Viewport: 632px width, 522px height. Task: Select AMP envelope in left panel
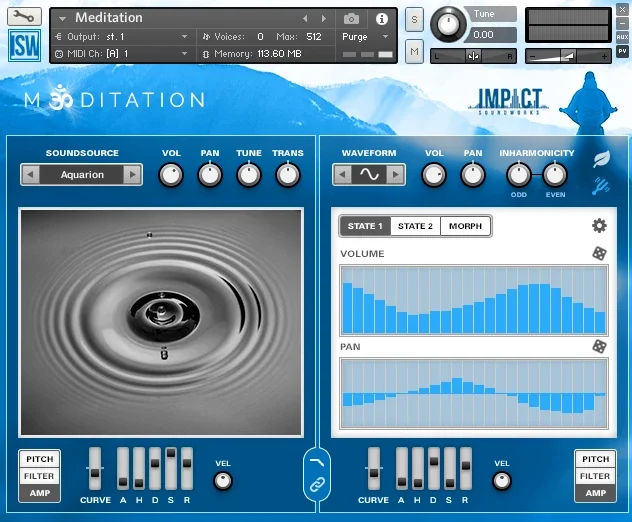tap(40, 493)
